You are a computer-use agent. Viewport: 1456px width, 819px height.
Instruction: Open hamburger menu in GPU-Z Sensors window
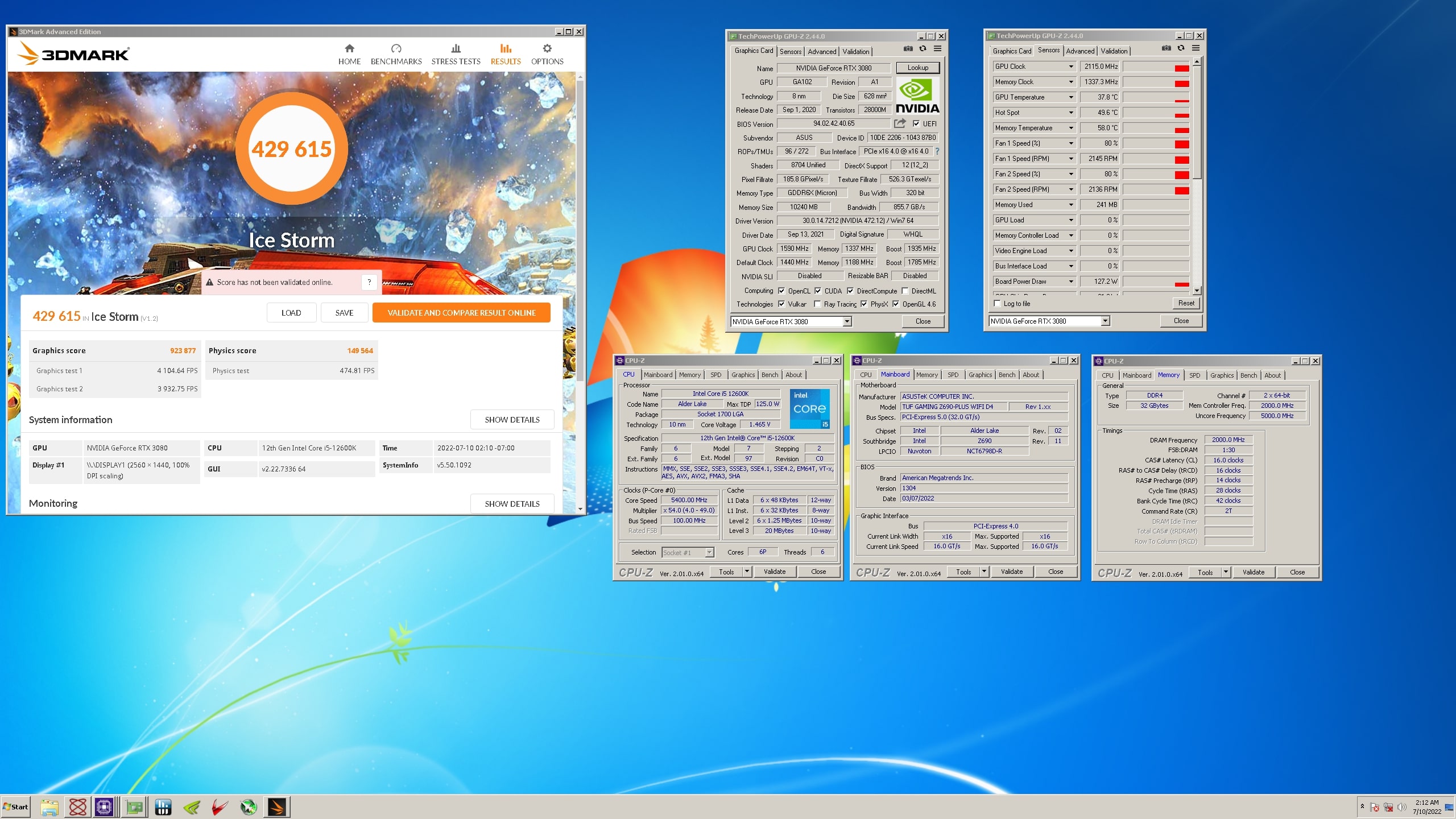tap(1196, 48)
